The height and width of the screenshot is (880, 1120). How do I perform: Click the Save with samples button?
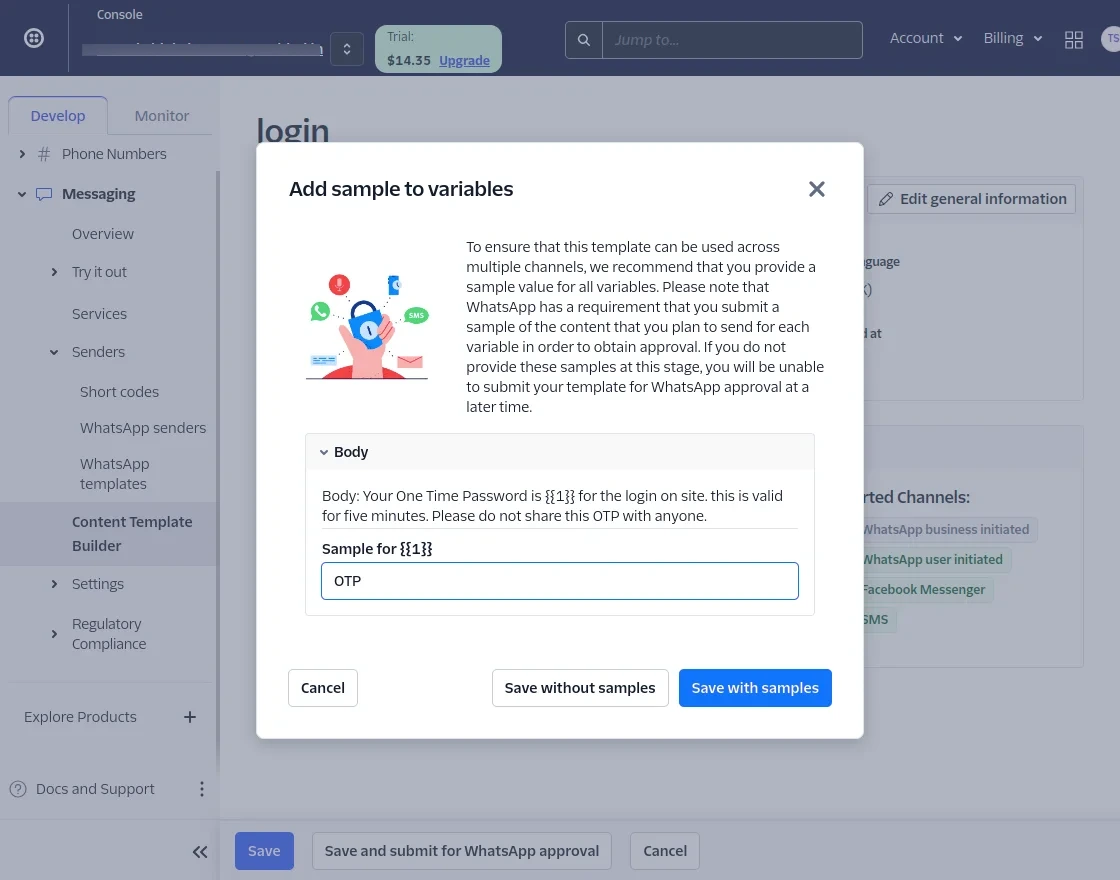point(755,688)
